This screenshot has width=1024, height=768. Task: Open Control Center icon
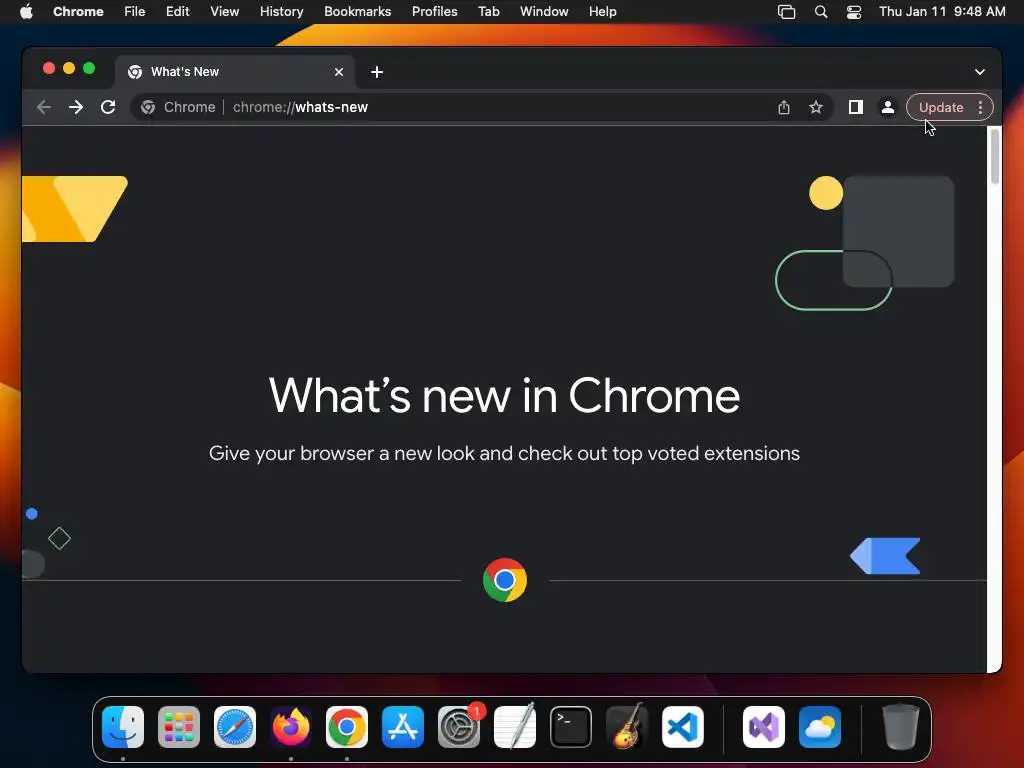click(854, 12)
